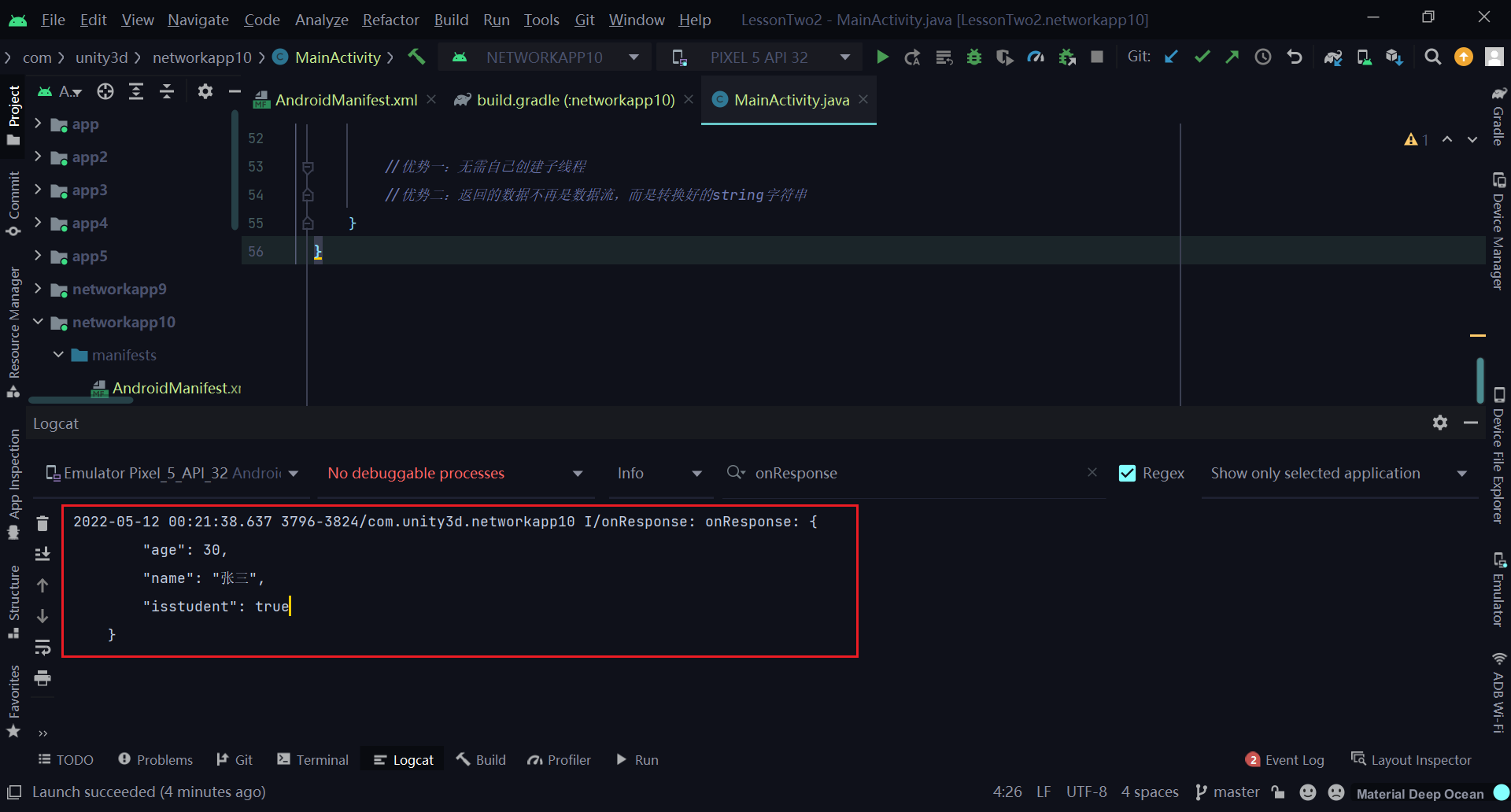Select opened file target icon in Project panel

pyautogui.click(x=105, y=92)
